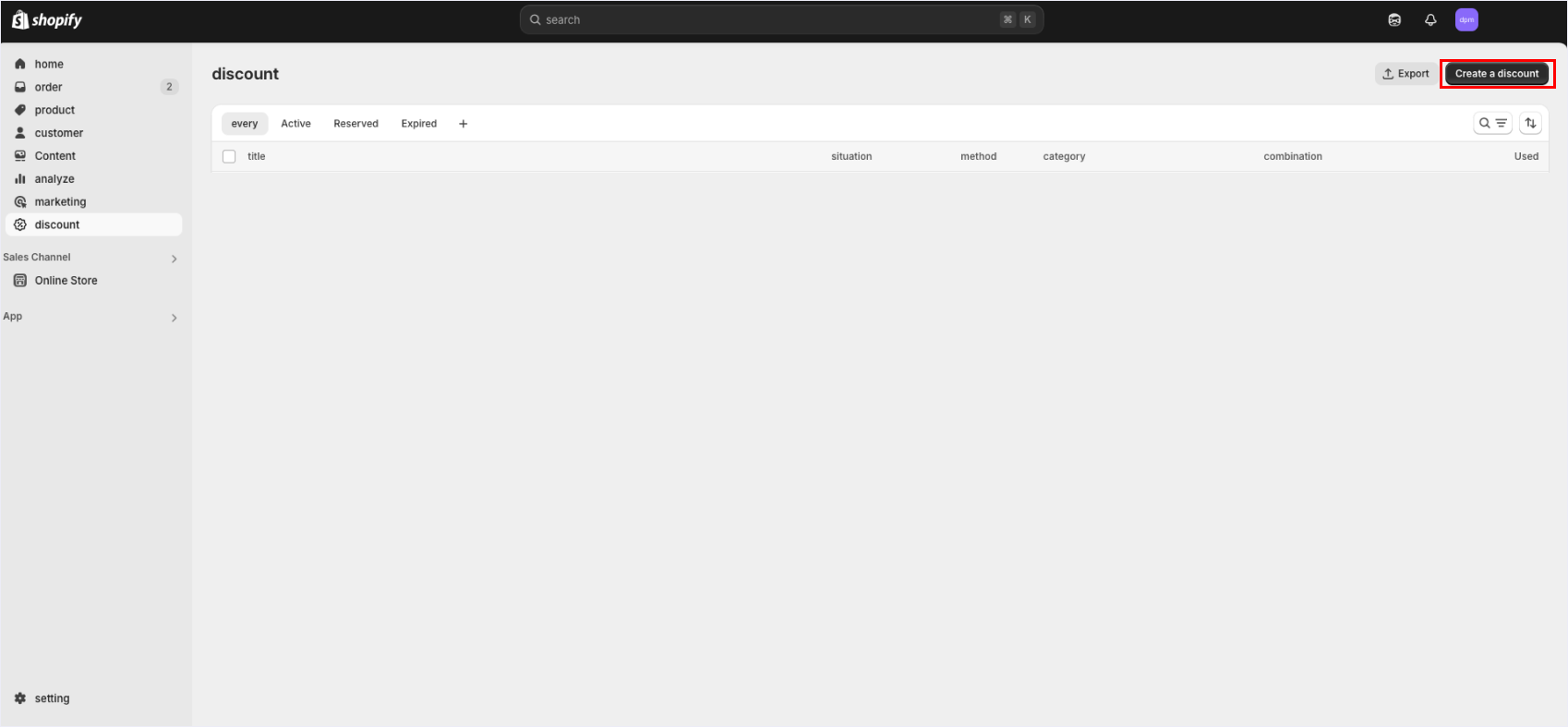Screen dimensions: 1568x727
Task: Switch to the Reserved tab
Action: tap(356, 124)
